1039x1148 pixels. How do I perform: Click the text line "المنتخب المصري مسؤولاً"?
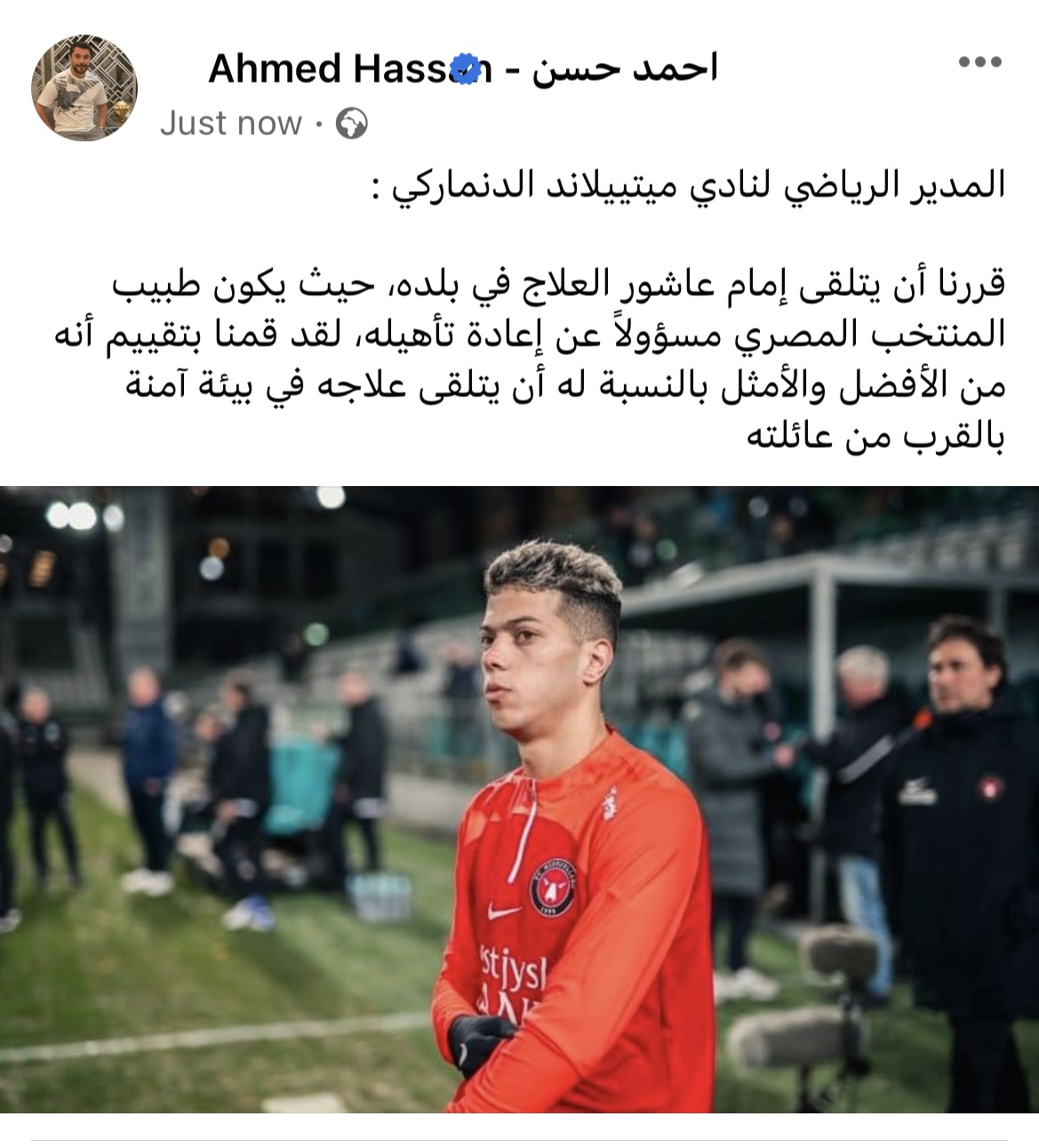[526, 334]
